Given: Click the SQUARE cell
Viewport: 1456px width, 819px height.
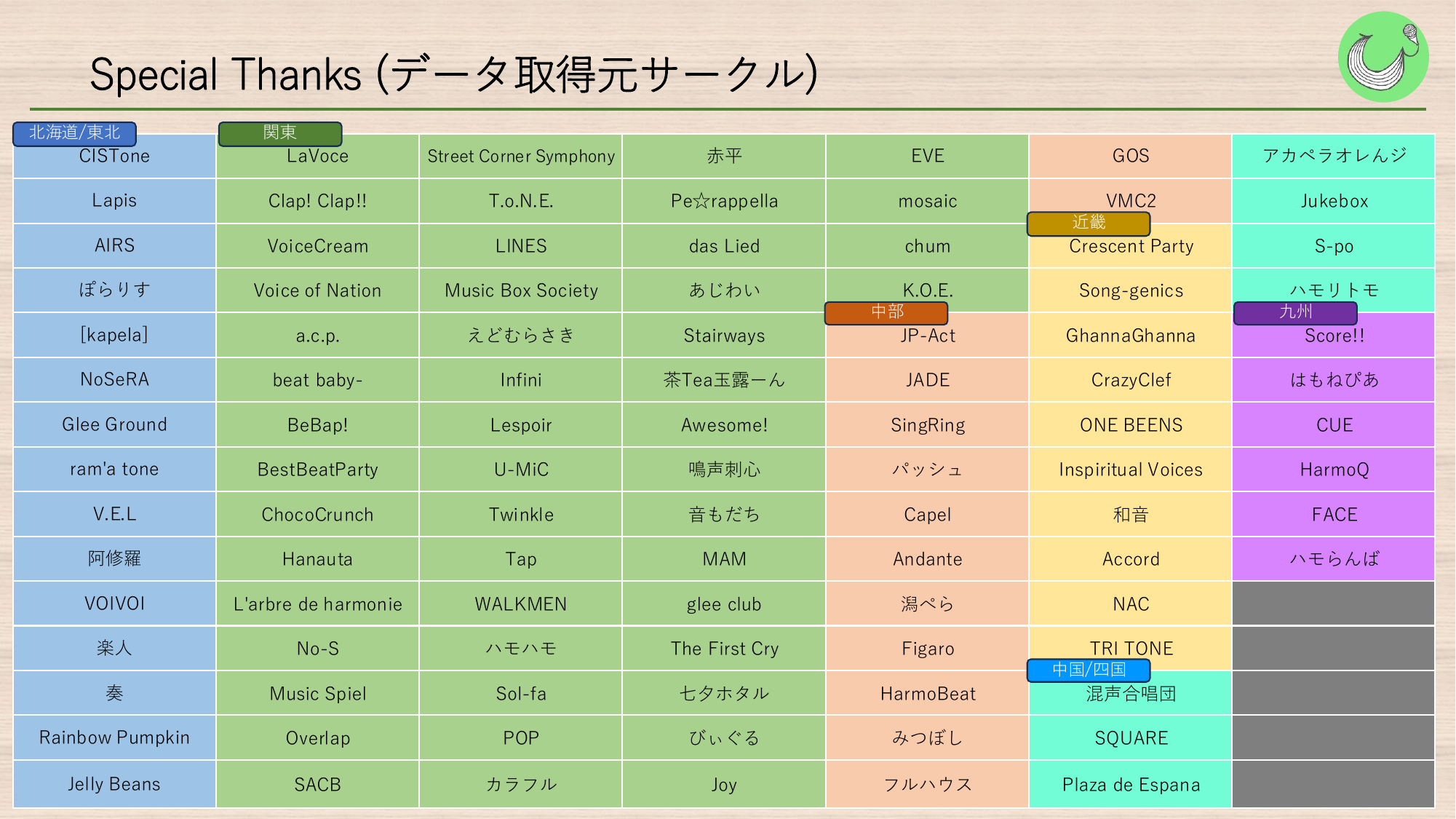Looking at the screenshot, I should click(1131, 737).
